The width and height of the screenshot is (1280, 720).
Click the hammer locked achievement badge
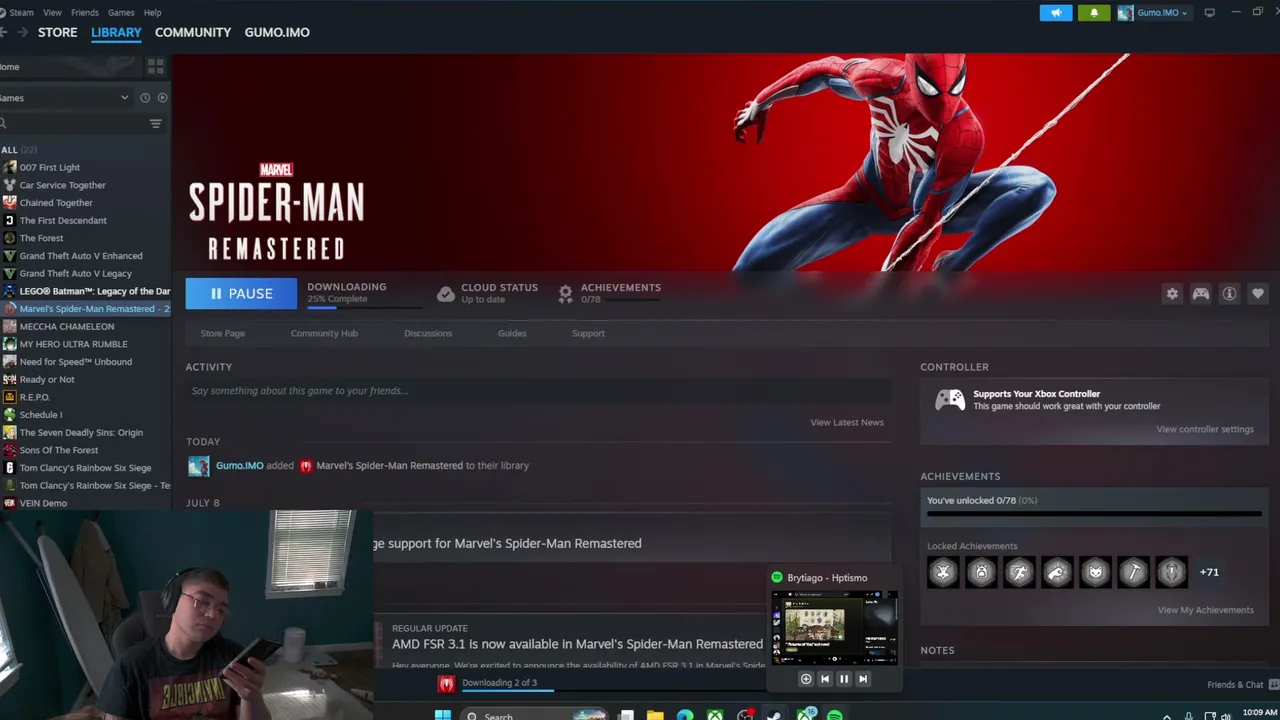coord(1133,572)
